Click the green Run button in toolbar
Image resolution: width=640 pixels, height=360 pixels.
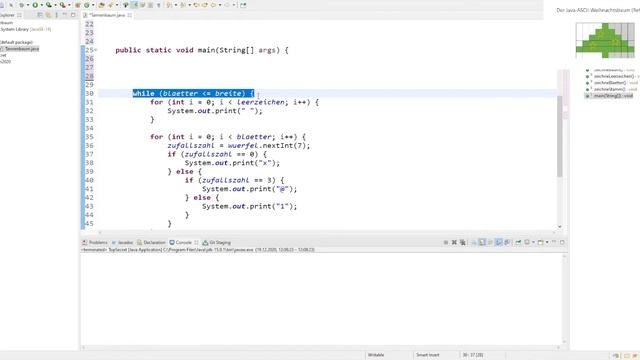point(35,5)
